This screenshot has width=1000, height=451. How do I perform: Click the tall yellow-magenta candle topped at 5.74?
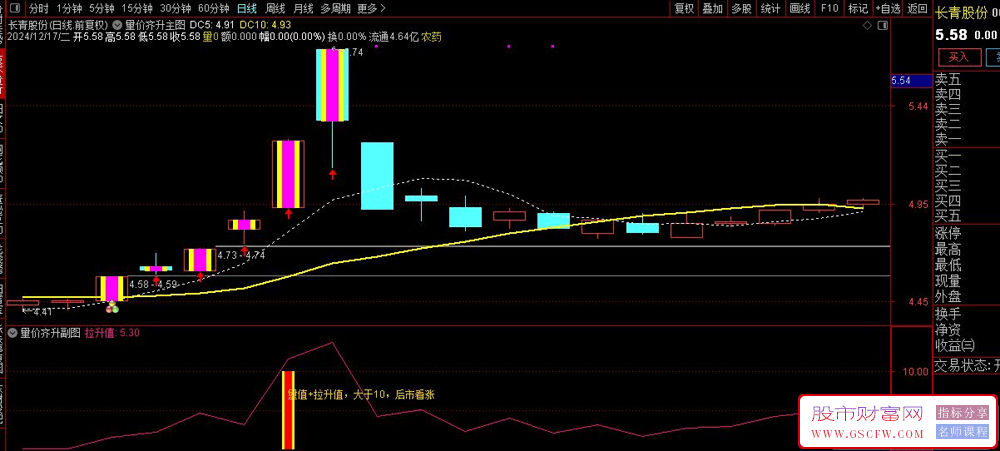[332, 85]
